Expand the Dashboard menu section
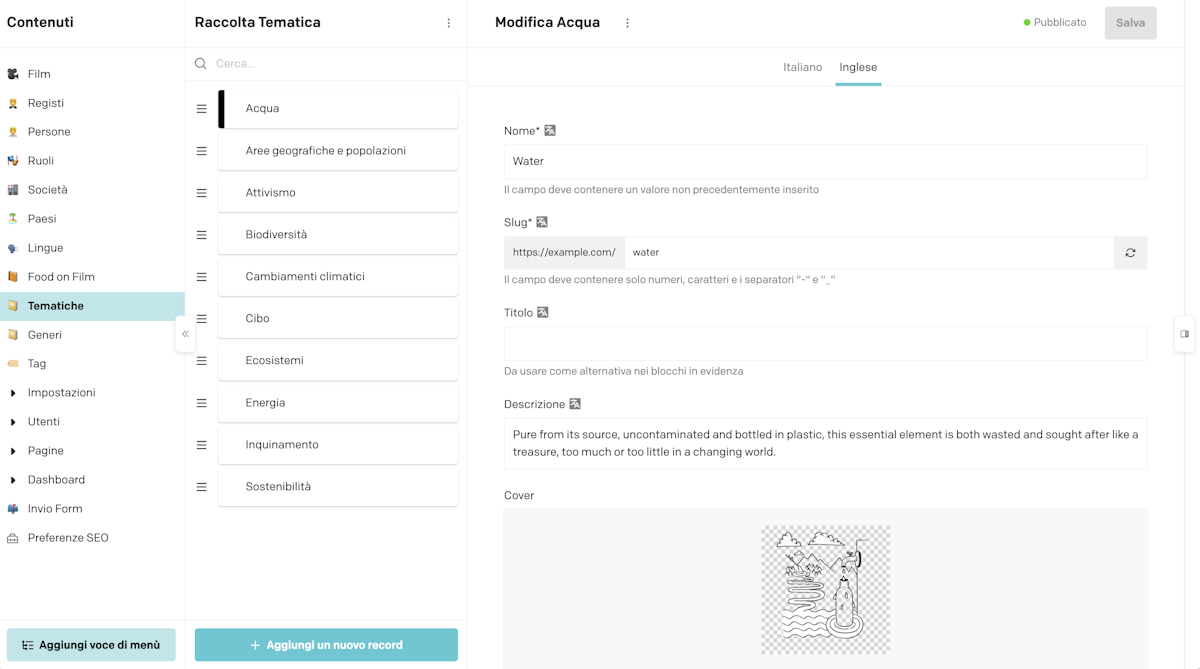The height and width of the screenshot is (669, 1200). [13, 480]
